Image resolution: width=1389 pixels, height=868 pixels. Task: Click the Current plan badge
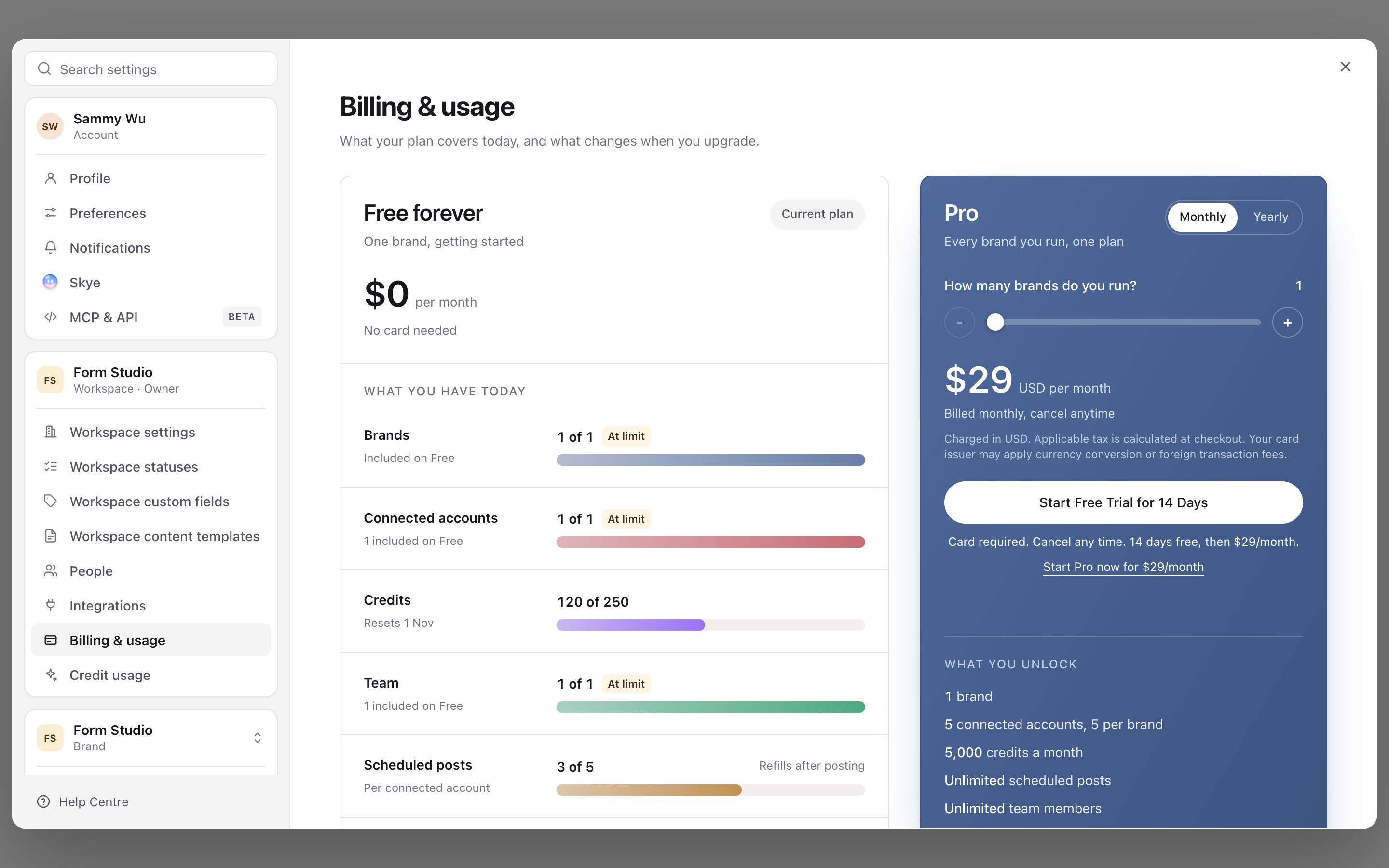(x=817, y=214)
